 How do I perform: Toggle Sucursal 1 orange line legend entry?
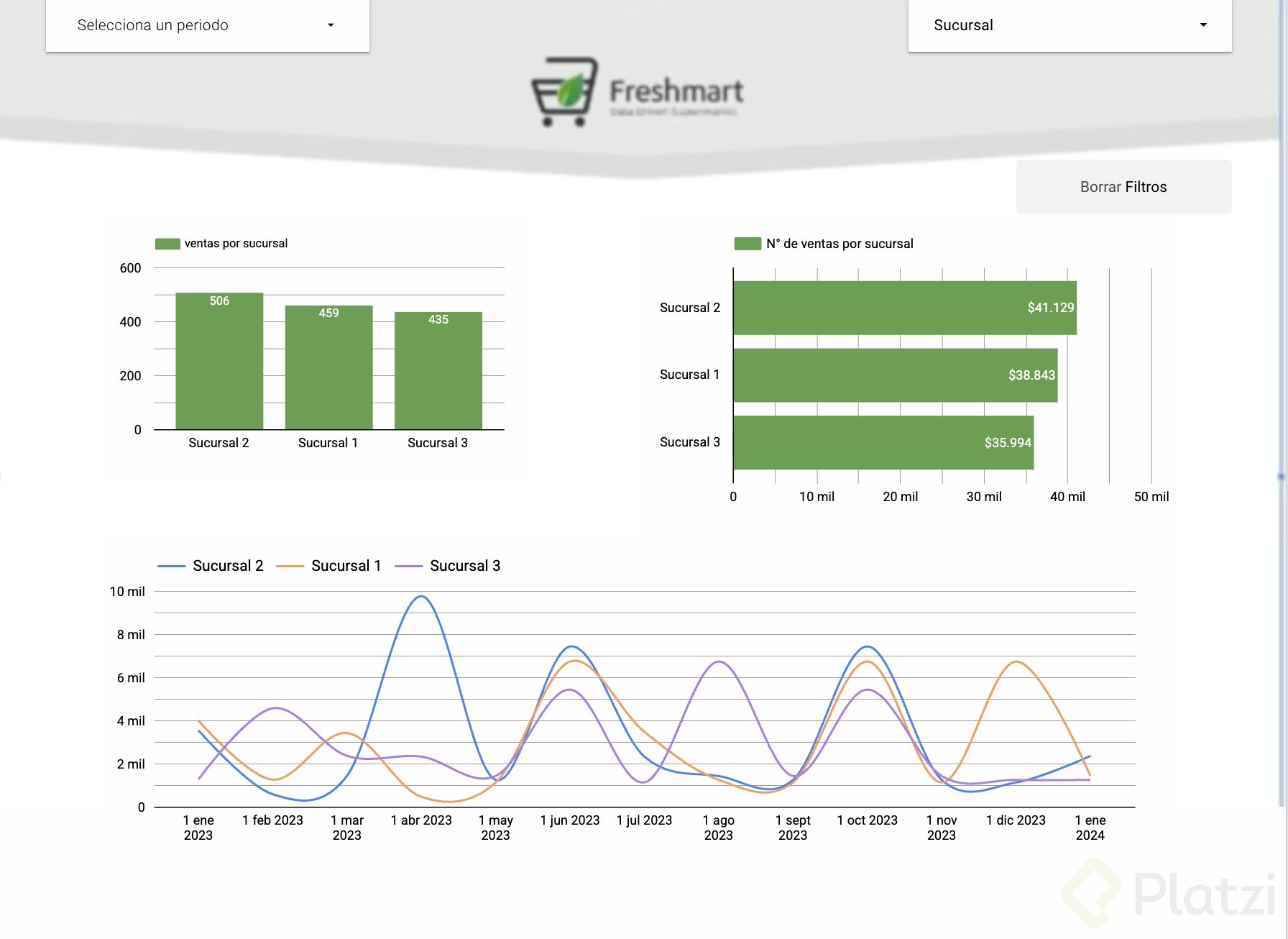(x=328, y=566)
